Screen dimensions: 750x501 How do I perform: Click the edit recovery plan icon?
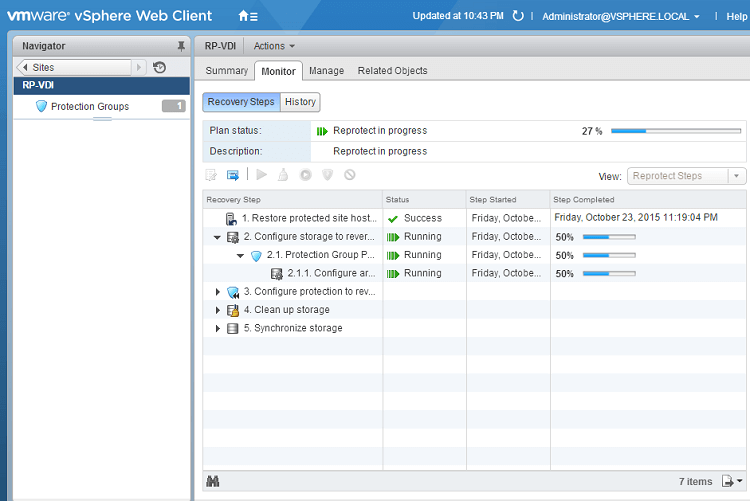pyautogui.click(x=211, y=175)
